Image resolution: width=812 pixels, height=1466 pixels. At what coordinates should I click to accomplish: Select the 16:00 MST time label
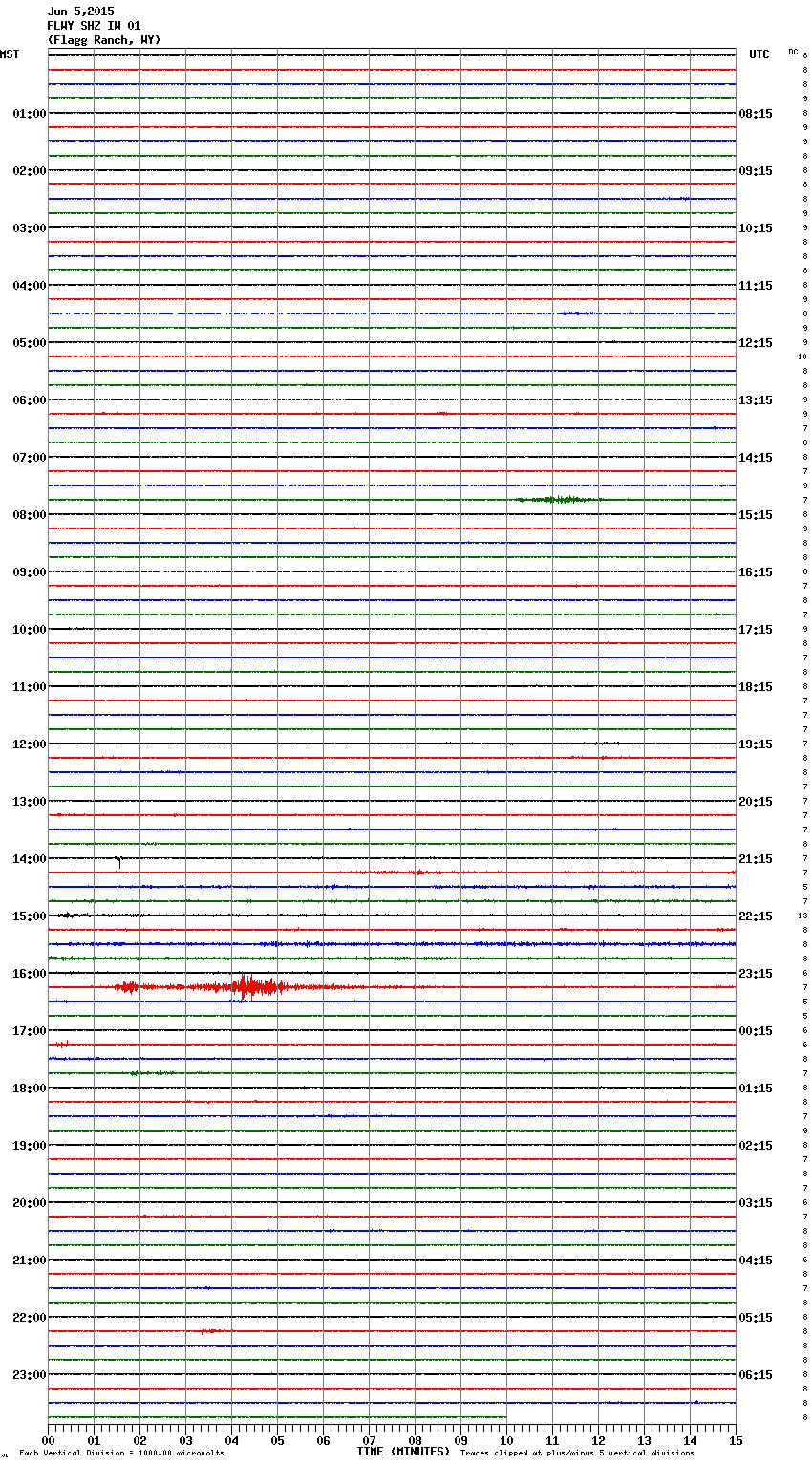tap(30, 974)
